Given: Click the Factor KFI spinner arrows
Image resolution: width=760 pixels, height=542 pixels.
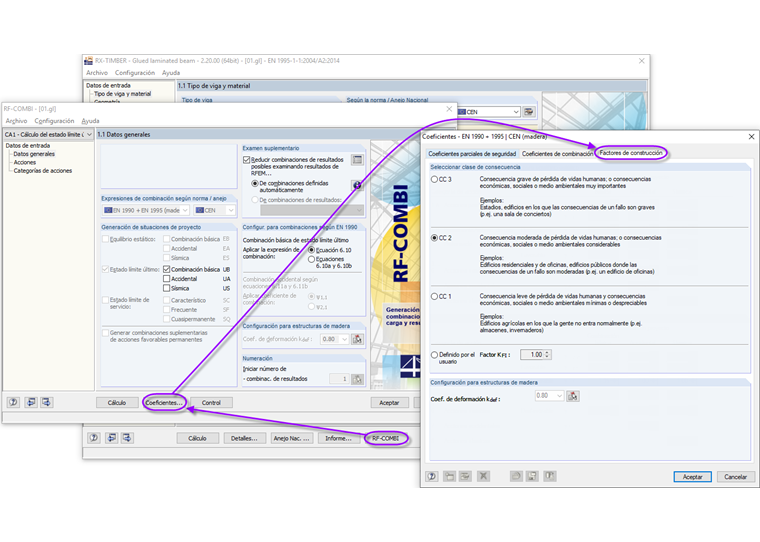Looking at the screenshot, I should pyautogui.click(x=547, y=355).
